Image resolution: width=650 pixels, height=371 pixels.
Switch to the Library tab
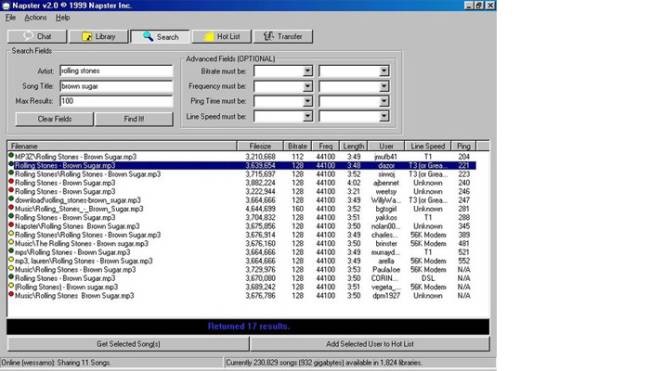click(x=99, y=36)
